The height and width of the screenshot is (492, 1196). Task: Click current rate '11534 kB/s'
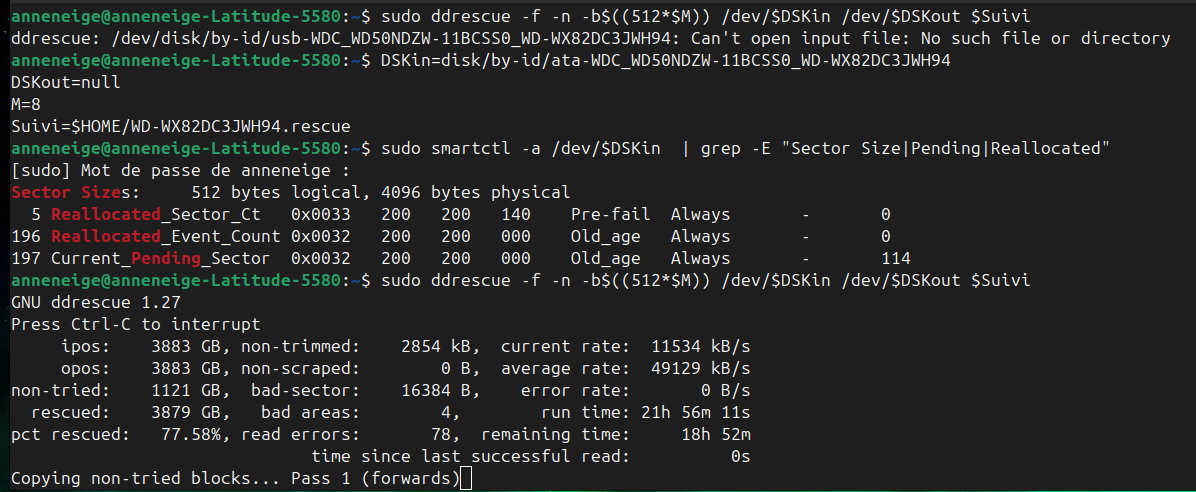coord(702,347)
